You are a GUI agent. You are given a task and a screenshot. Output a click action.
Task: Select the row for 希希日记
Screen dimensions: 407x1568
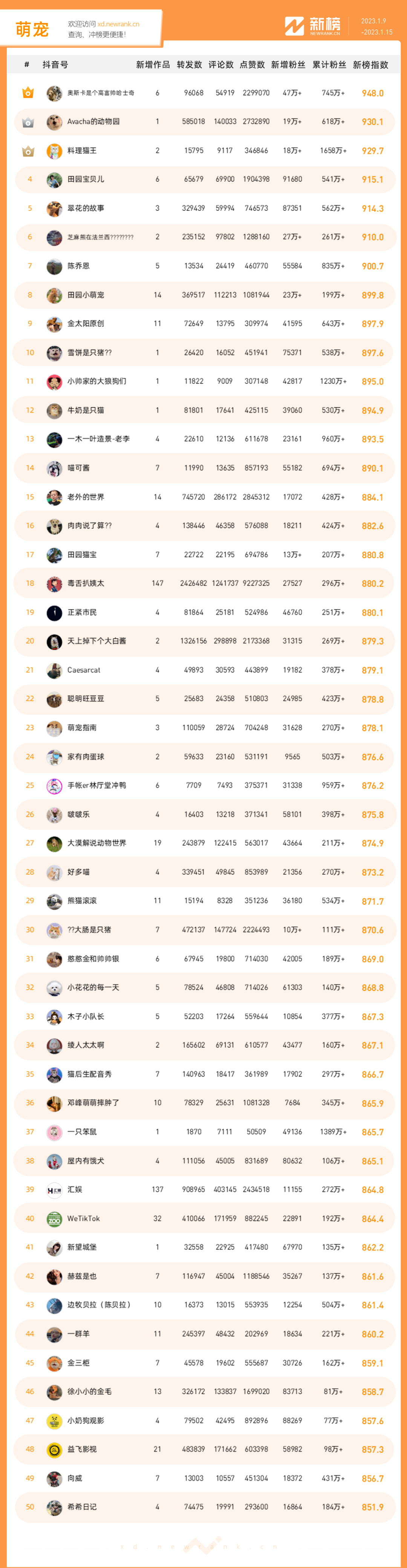pos(204,1507)
